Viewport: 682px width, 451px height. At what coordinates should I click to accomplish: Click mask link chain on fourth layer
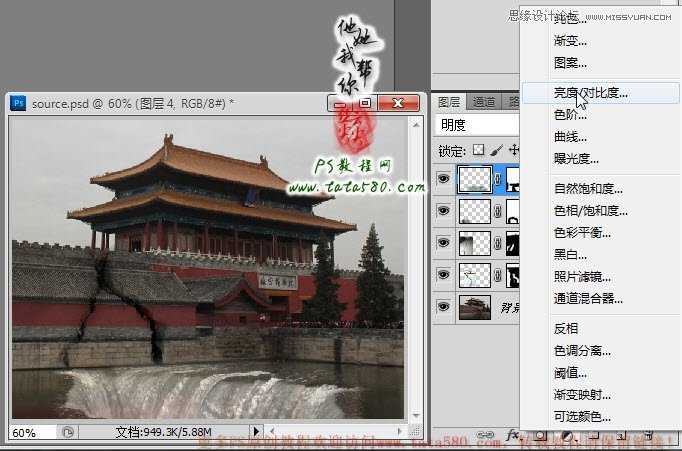click(x=498, y=275)
